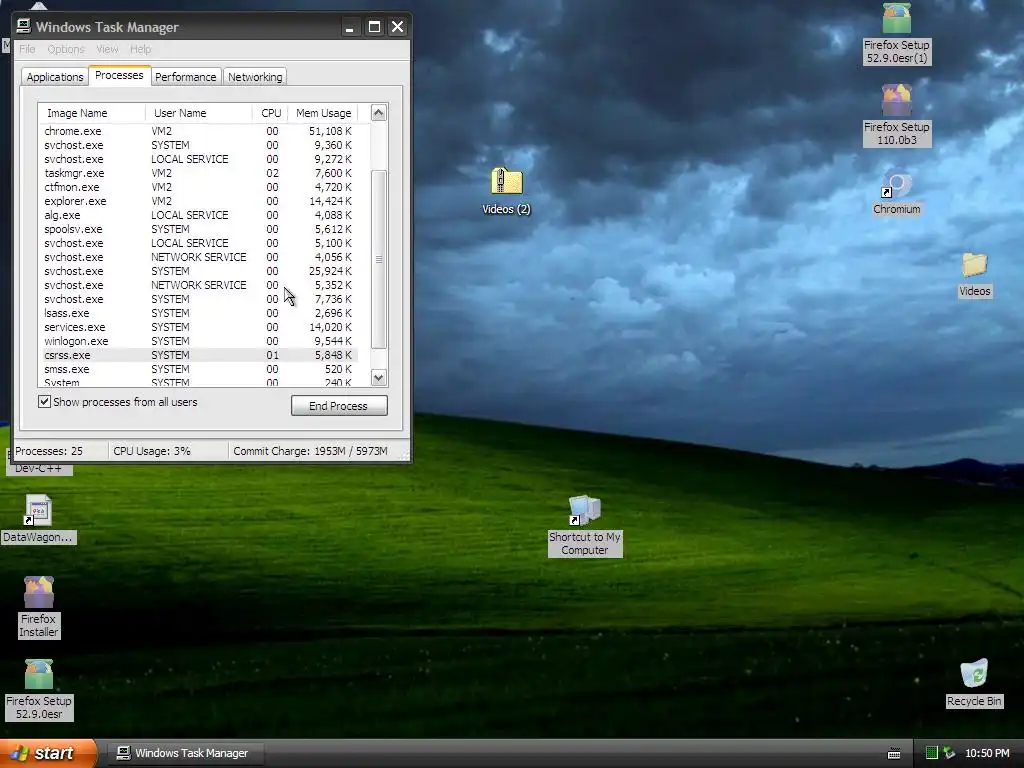Open the File menu
1024x768 pixels.
click(27, 49)
